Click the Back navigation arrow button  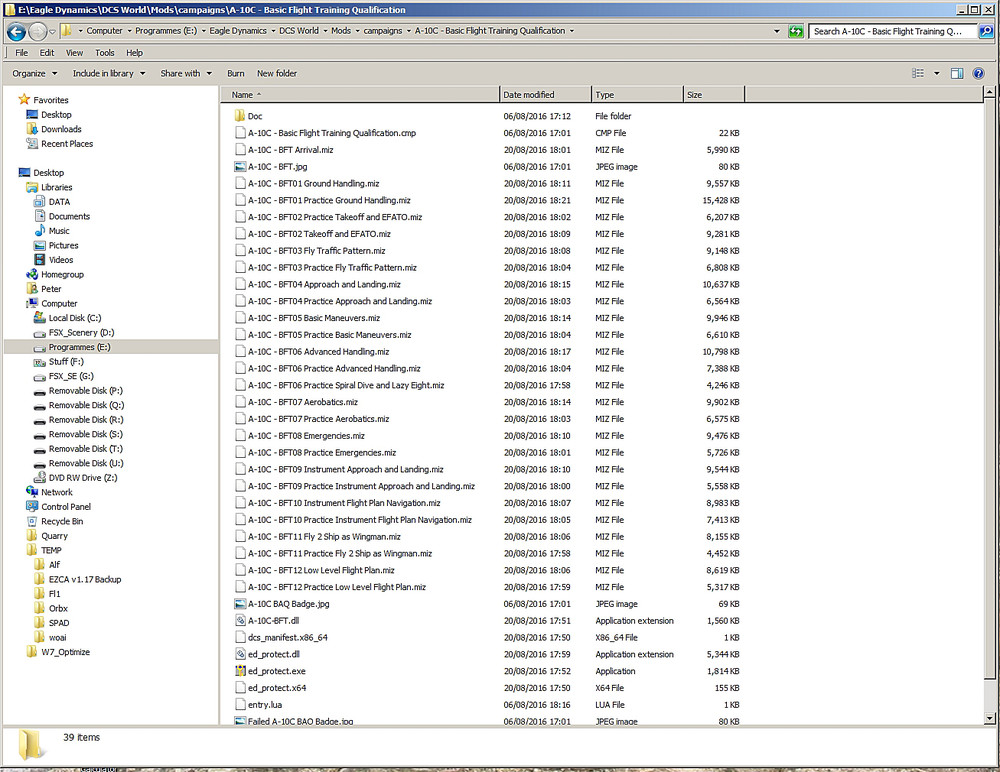point(17,31)
